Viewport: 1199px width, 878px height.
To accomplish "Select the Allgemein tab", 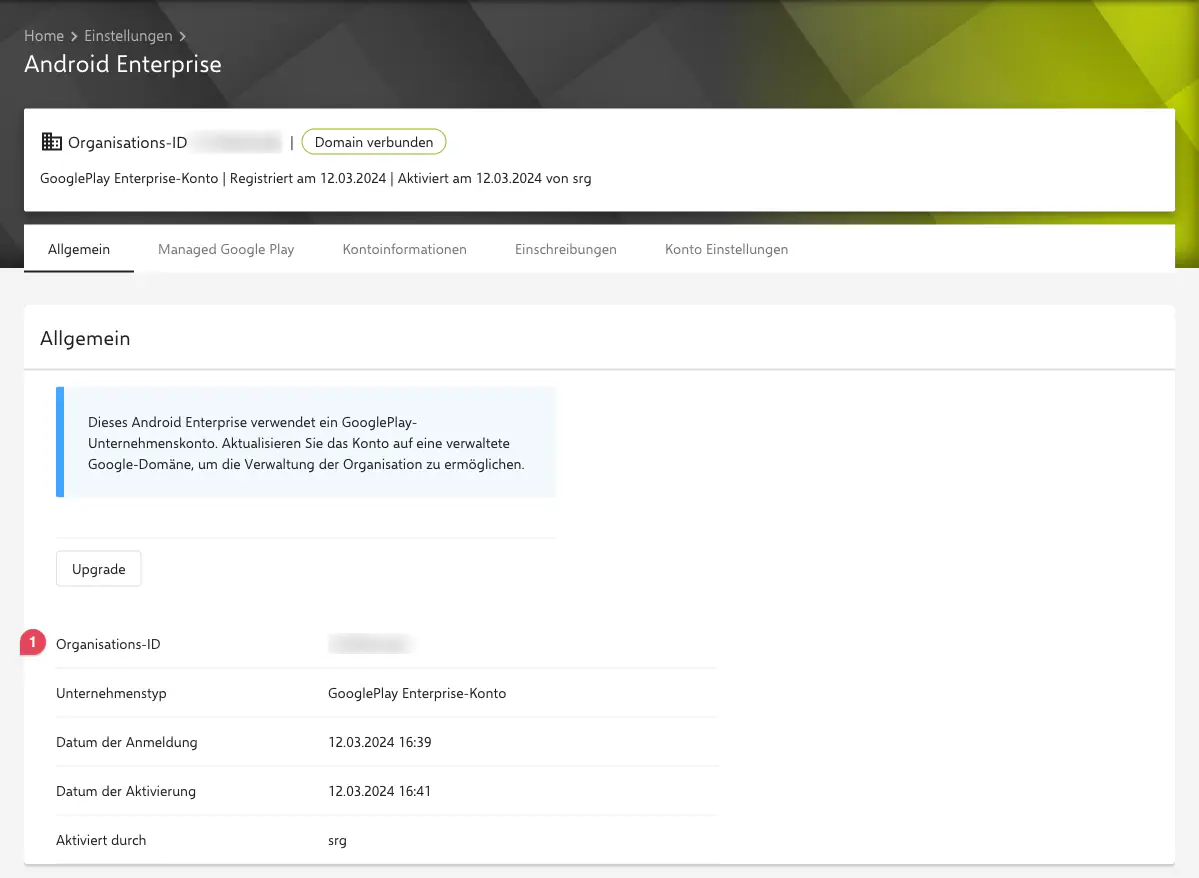I will pos(79,249).
